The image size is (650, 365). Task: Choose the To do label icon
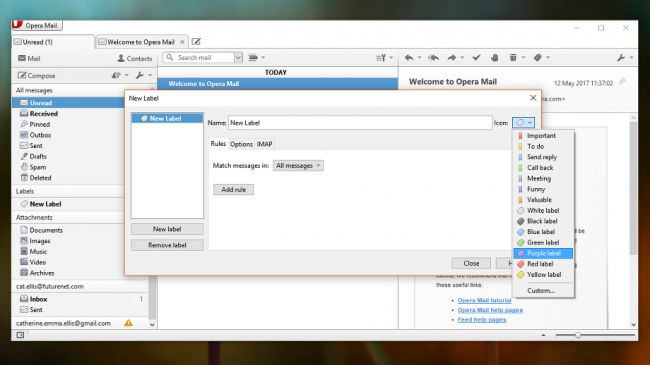point(520,146)
